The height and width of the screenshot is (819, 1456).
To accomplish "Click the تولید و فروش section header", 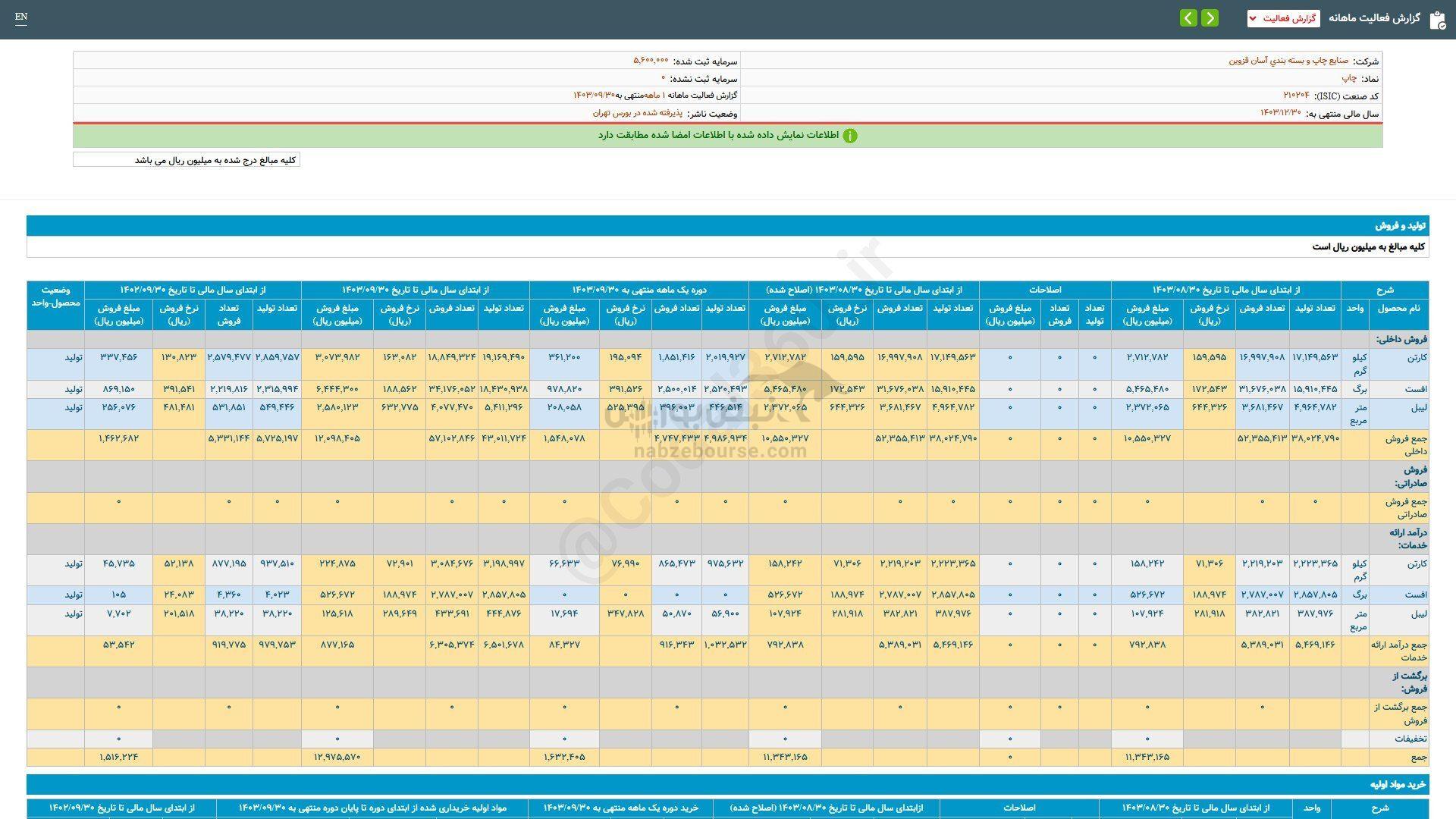I will click(x=1400, y=226).
